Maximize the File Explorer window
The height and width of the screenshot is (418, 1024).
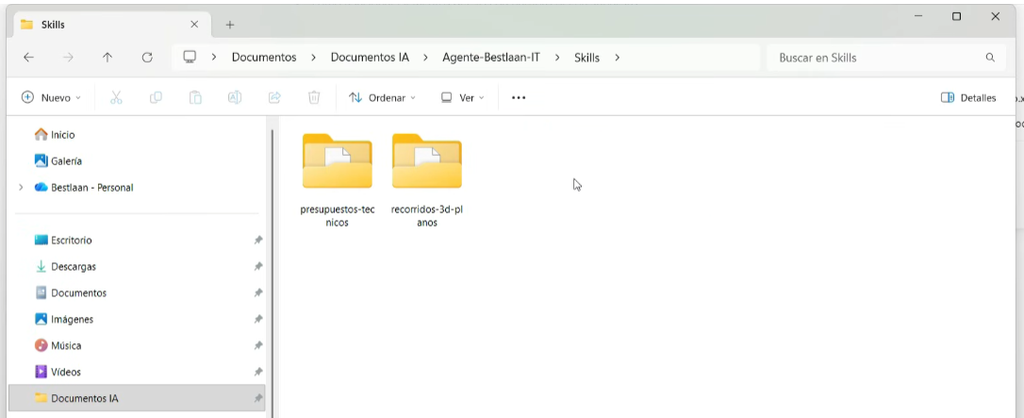click(x=956, y=16)
